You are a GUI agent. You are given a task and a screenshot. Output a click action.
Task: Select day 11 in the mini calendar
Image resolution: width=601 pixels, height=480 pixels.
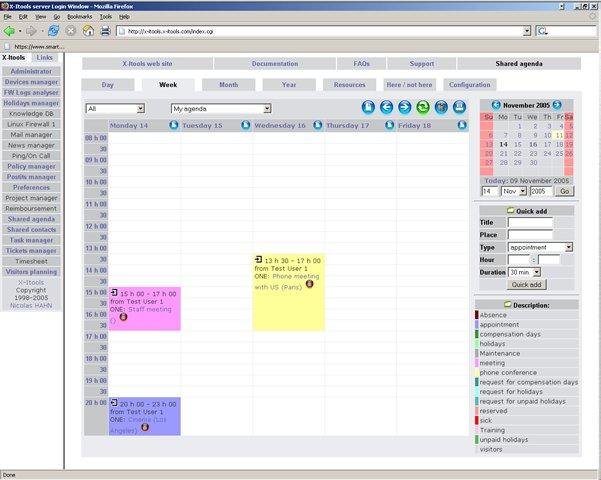[559, 135]
